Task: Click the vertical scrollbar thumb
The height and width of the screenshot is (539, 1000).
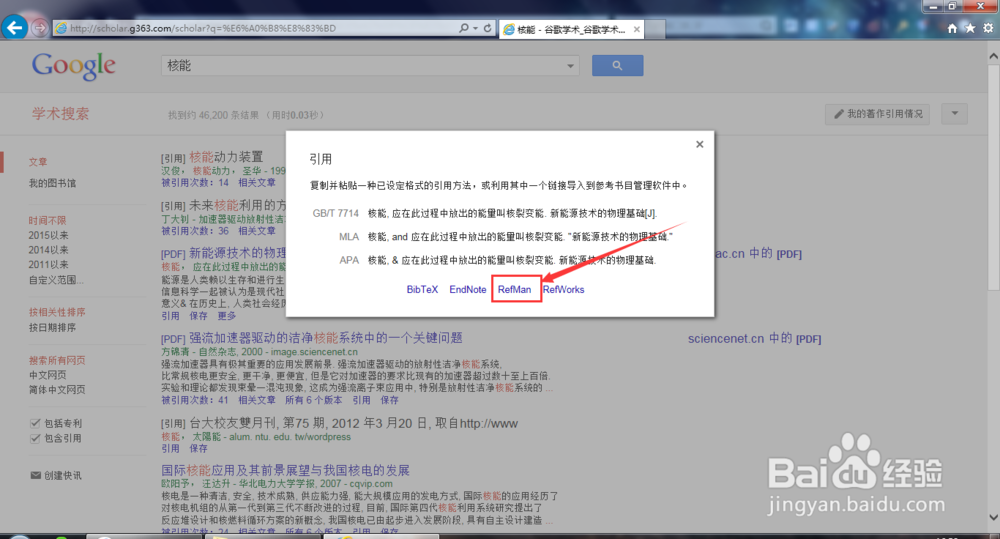Action: [x=993, y=175]
